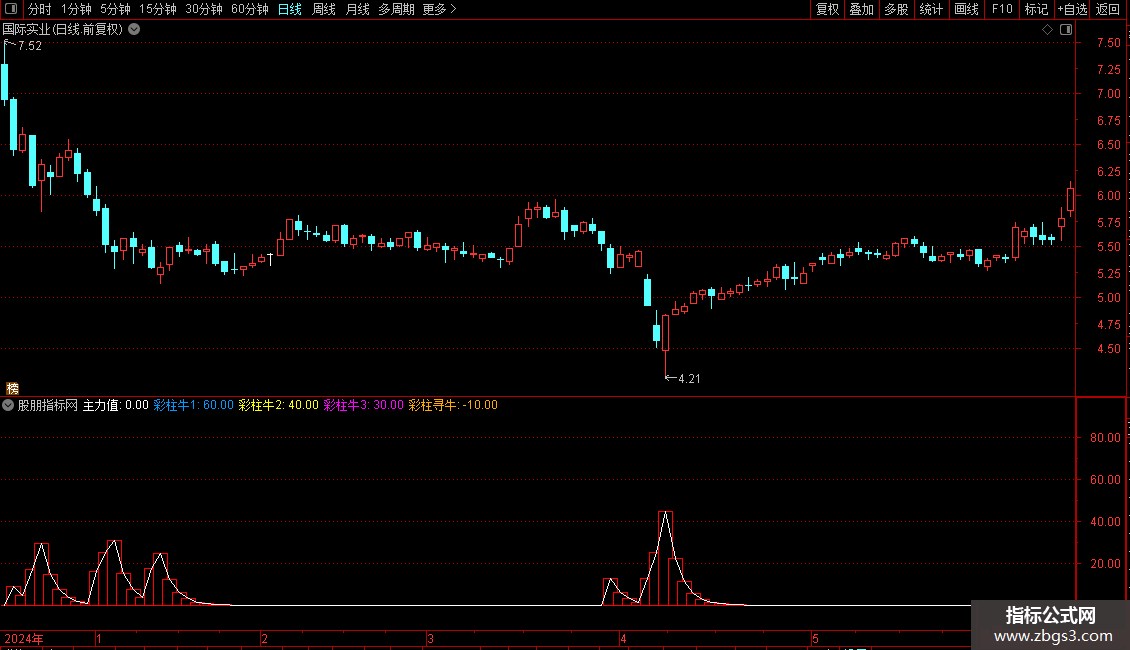The image size is (1130, 650).
Task: Open F10 company information
Action: [1002, 9]
